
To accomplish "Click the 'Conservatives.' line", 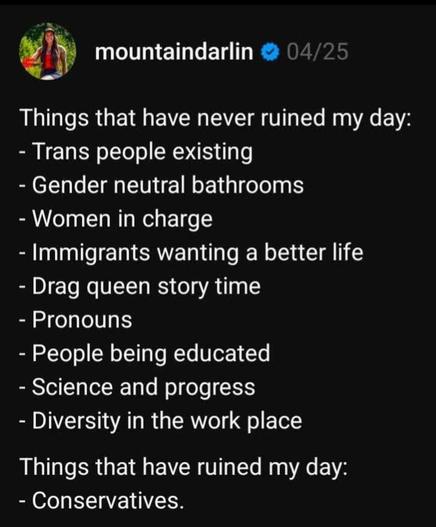I will point(102,500).
